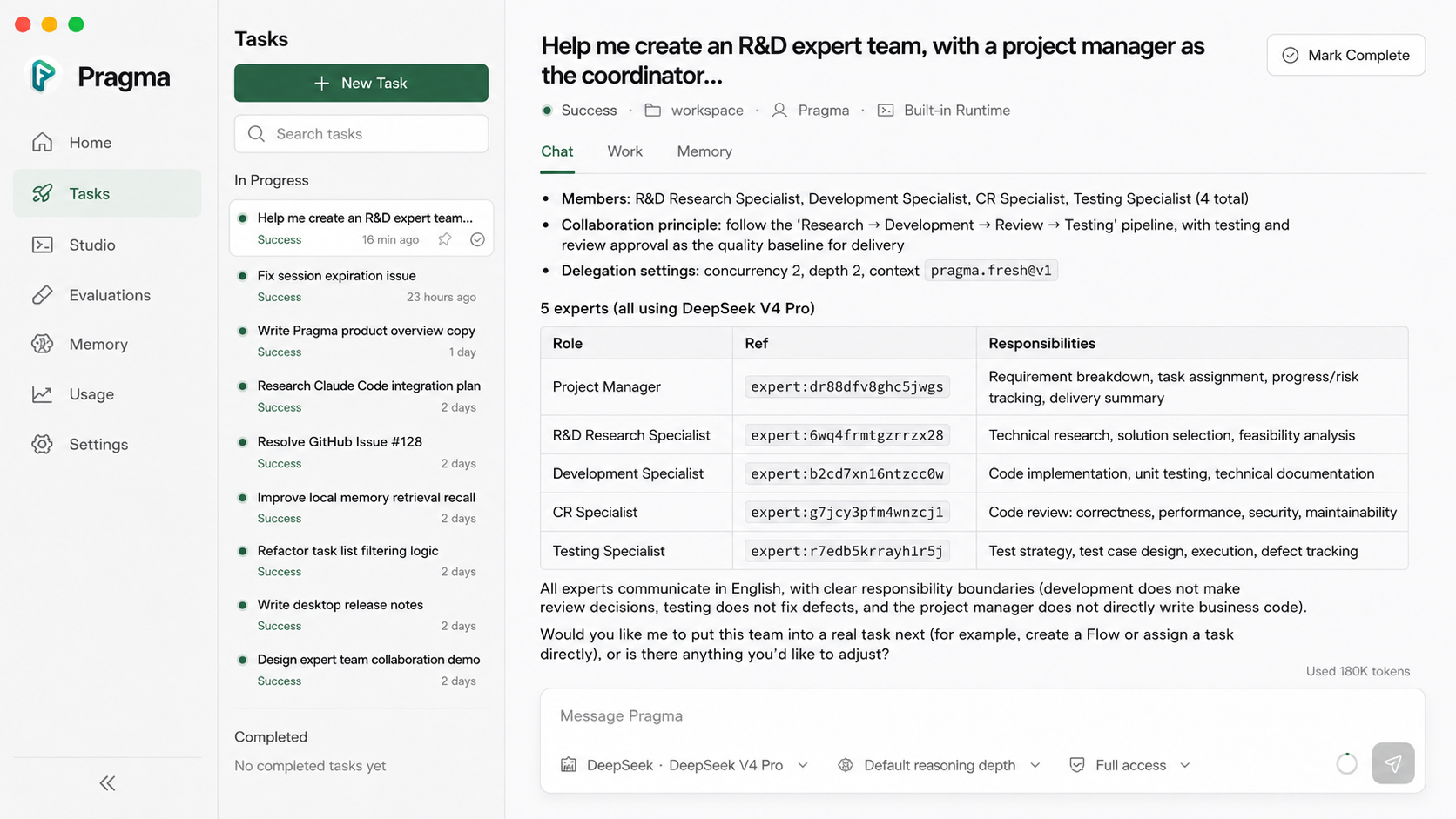Open the Memory sidebar item
1456x819 pixels.
point(107,344)
